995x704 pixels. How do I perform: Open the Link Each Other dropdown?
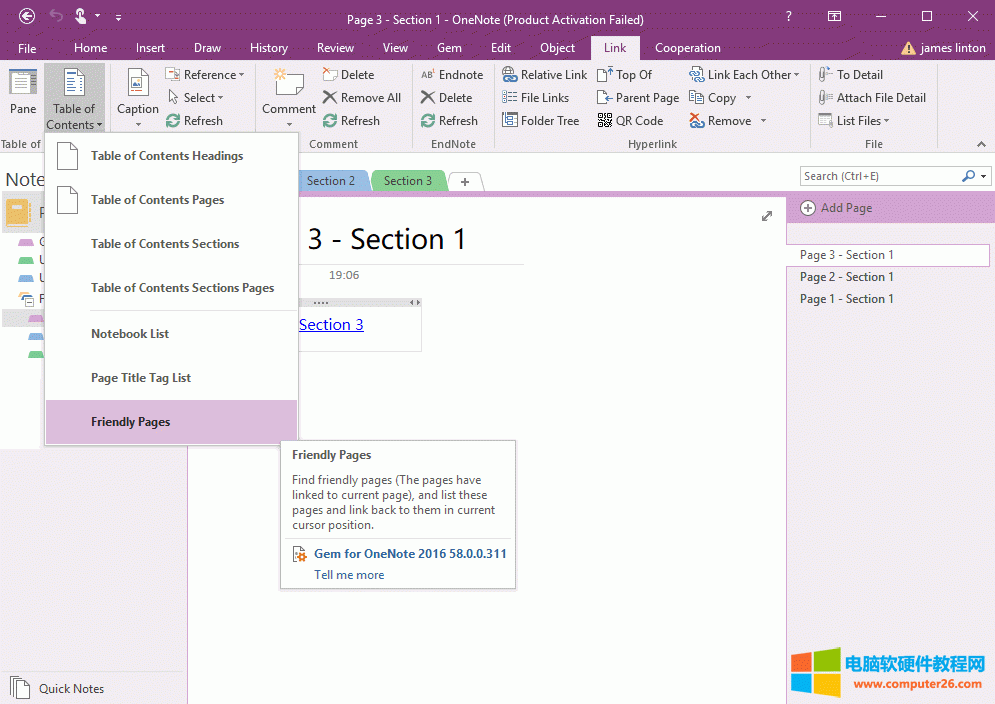pyautogui.click(x=796, y=75)
